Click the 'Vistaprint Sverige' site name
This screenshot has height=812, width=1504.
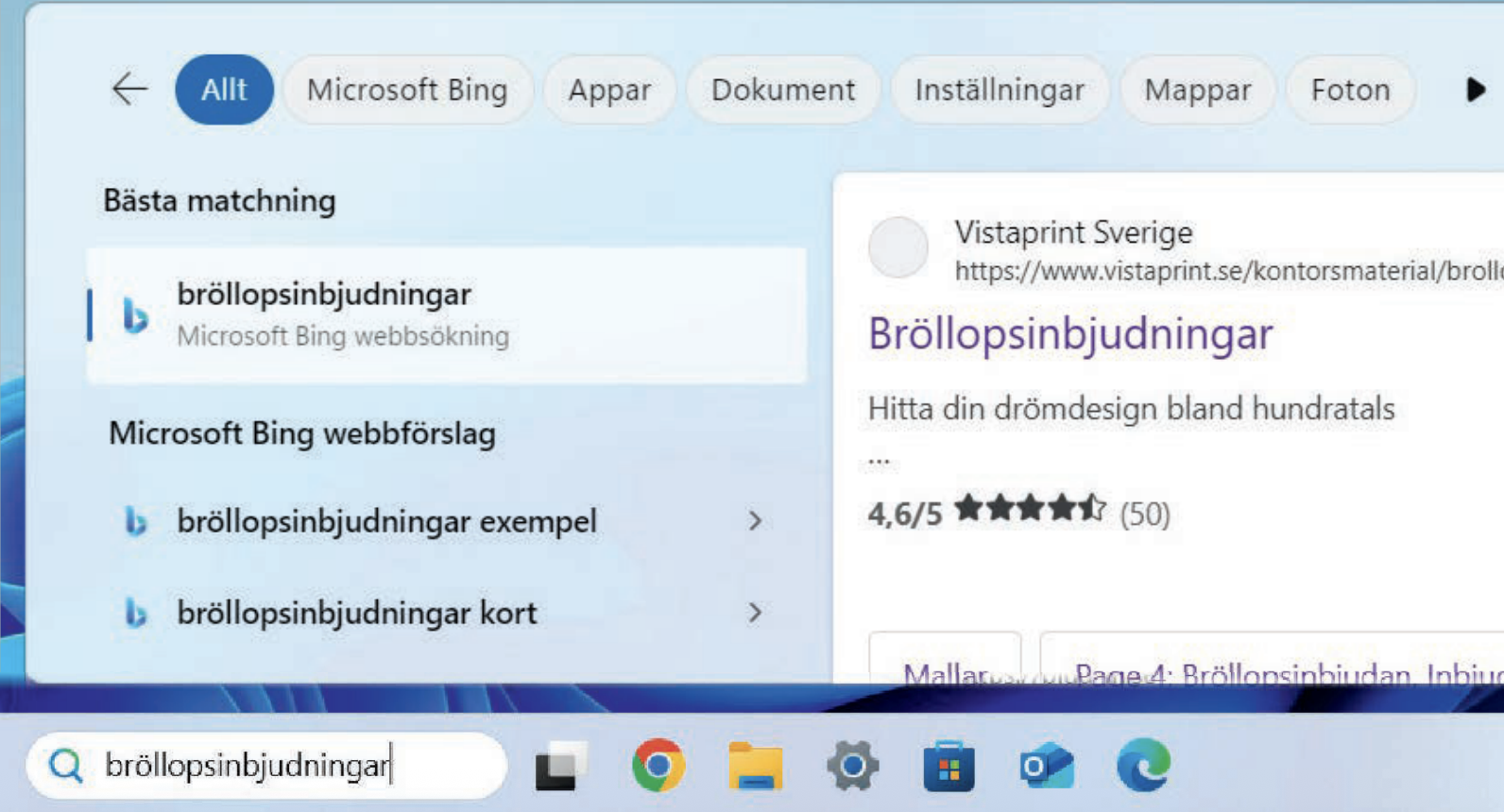pos(1073,232)
